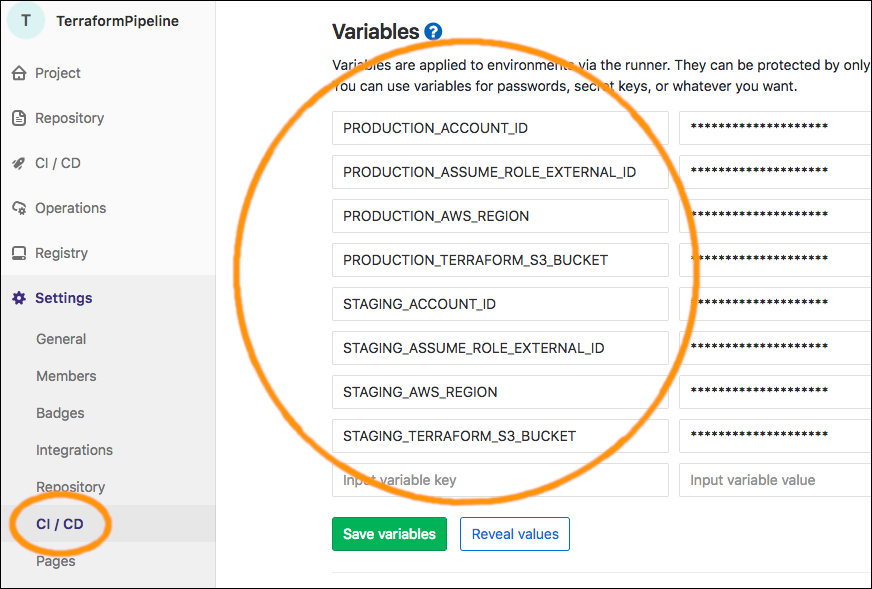Click the TerraformPipeline project avatar
Screen dimensions: 872x589
(x=25, y=20)
